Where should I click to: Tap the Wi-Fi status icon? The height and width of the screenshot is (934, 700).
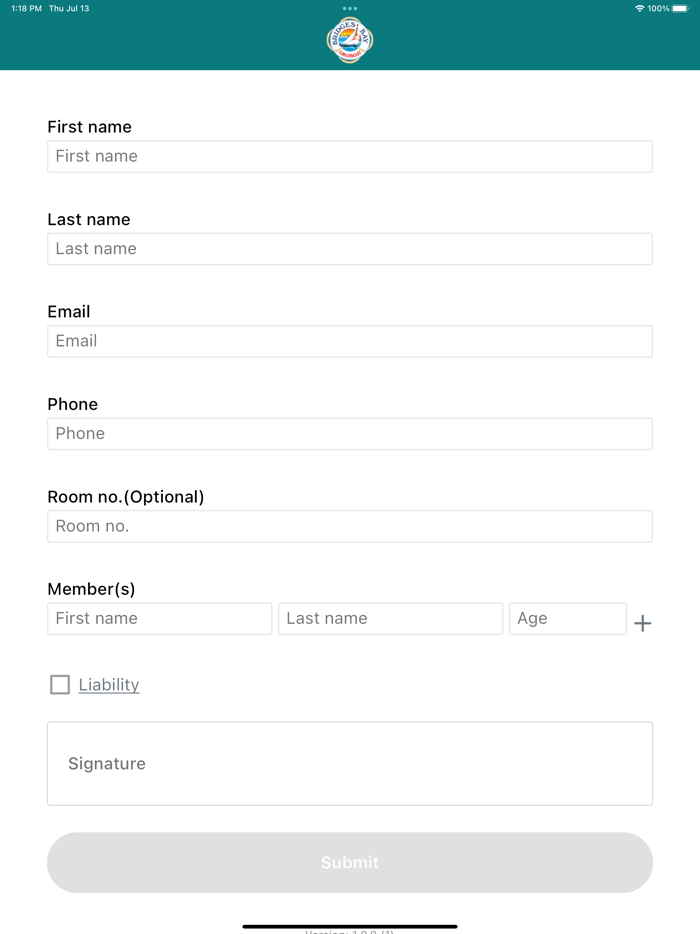639,8
